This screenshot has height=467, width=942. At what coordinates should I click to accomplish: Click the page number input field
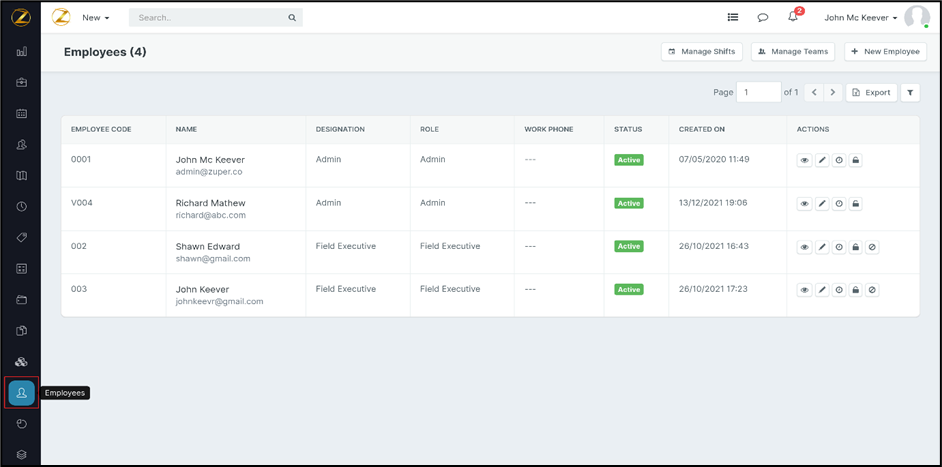click(758, 92)
